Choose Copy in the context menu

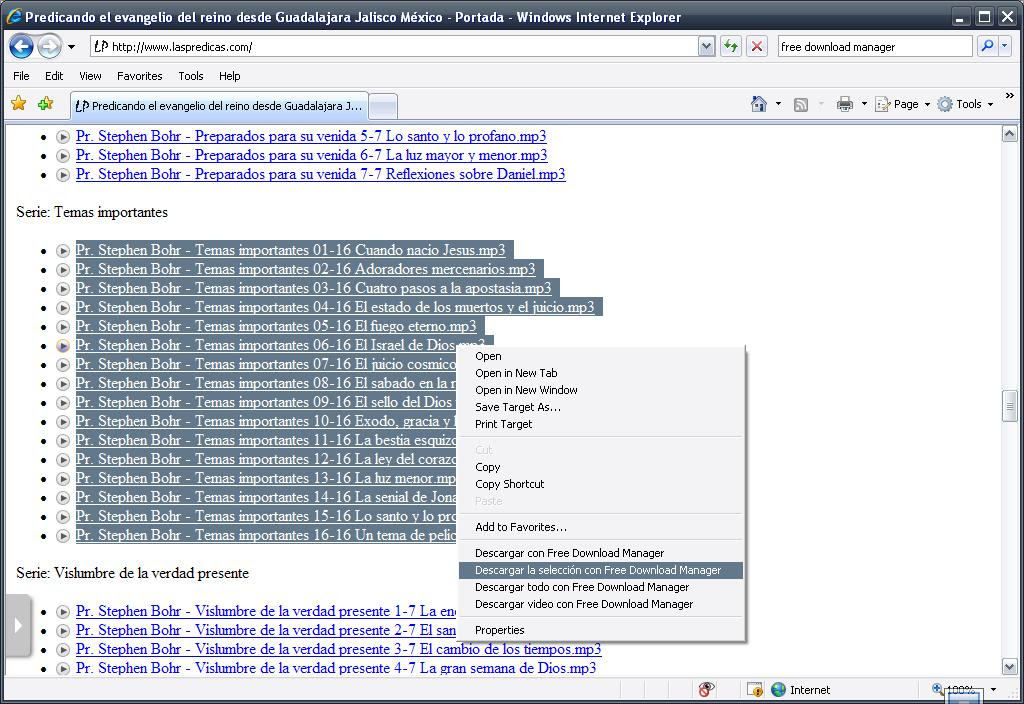click(x=488, y=467)
